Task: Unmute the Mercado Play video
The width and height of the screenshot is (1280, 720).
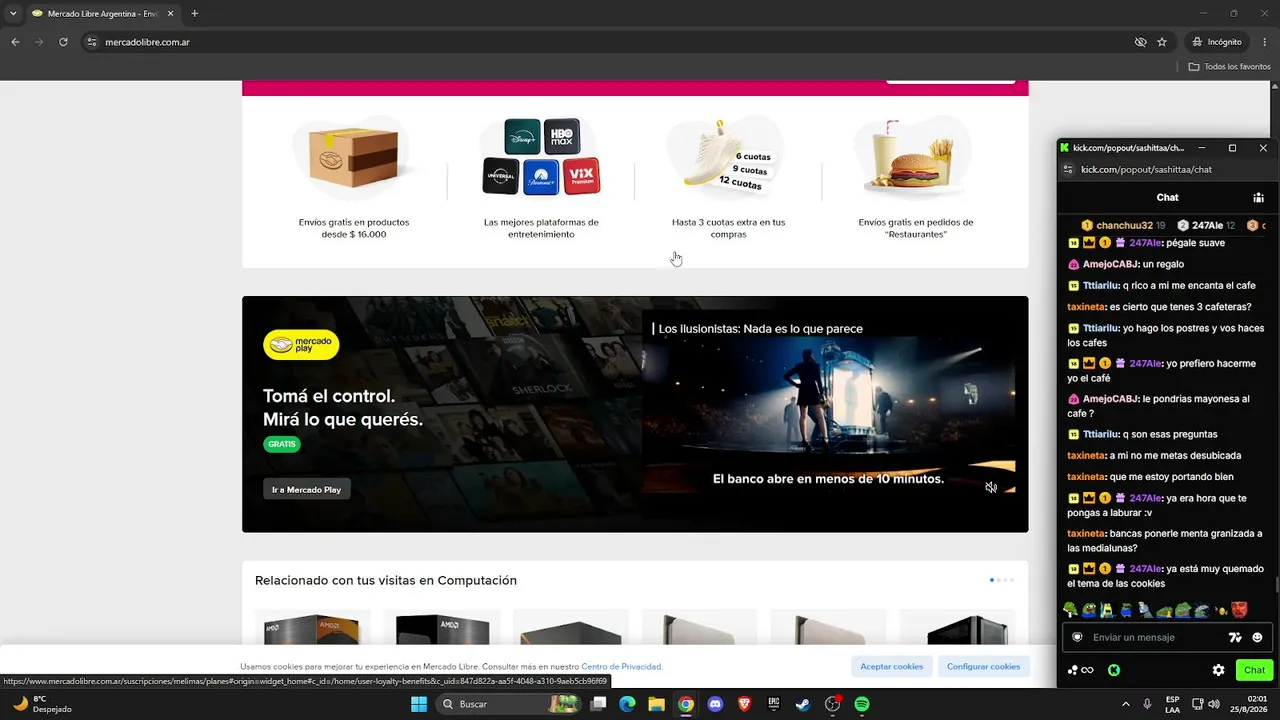Action: point(991,488)
